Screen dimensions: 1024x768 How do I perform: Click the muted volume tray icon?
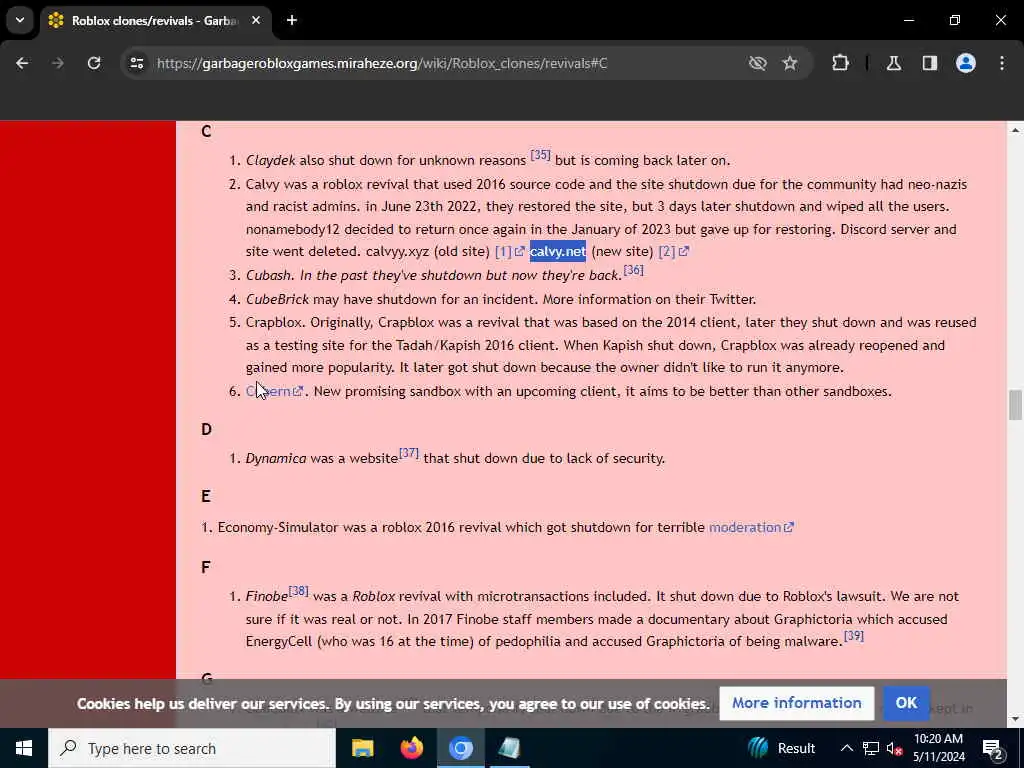(x=894, y=748)
